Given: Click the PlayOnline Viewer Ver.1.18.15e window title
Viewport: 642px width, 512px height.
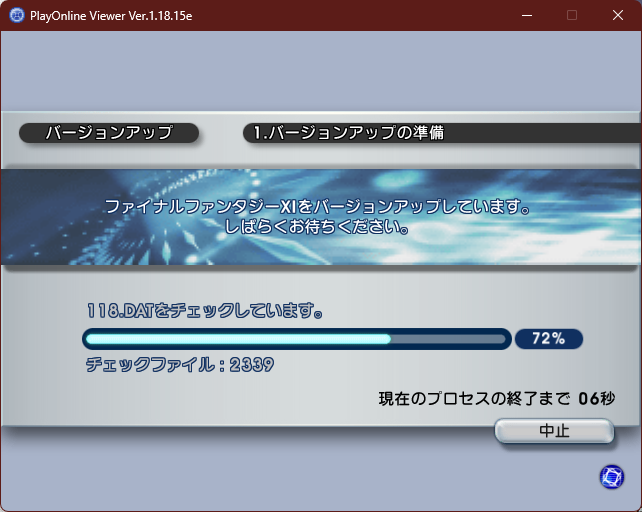Looking at the screenshot, I should point(111,16).
